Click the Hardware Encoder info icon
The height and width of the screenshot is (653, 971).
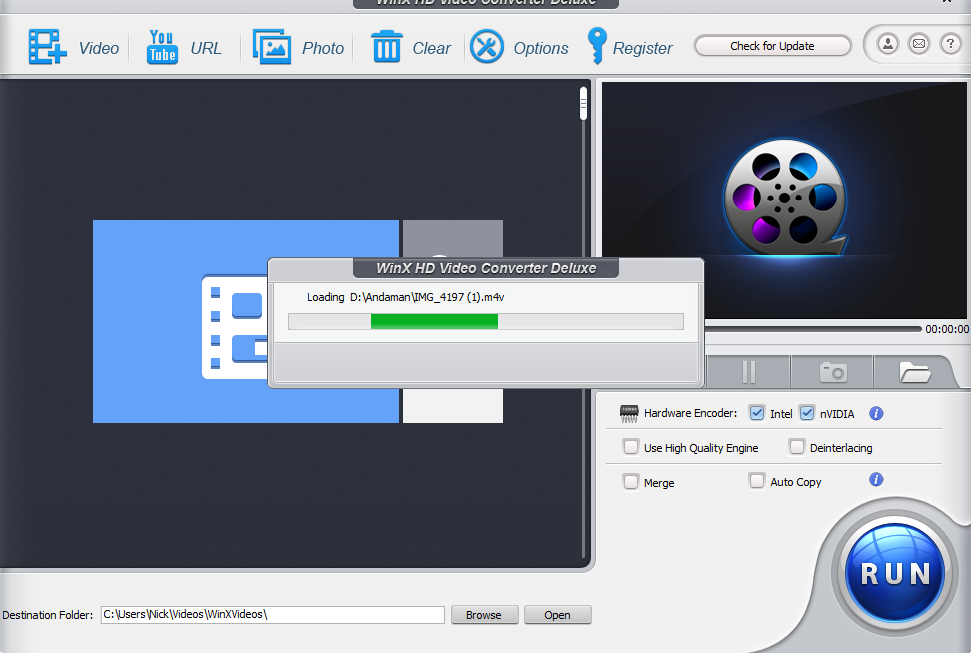(x=876, y=413)
